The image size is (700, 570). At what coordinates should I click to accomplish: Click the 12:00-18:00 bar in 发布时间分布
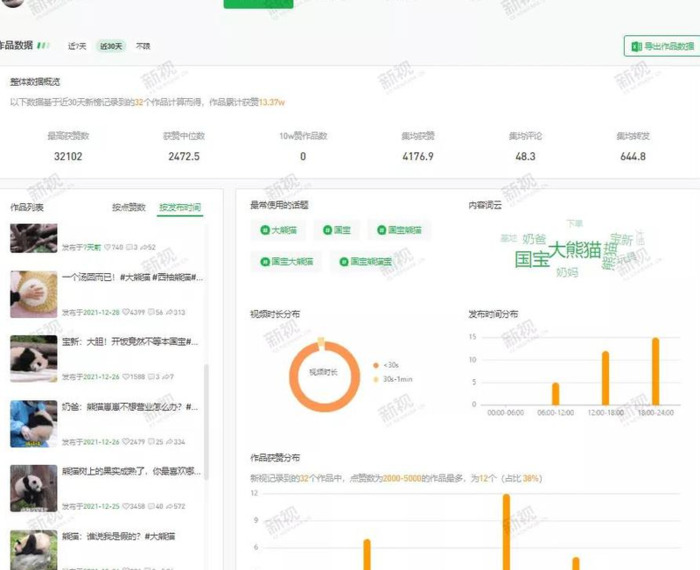tap(605, 378)
